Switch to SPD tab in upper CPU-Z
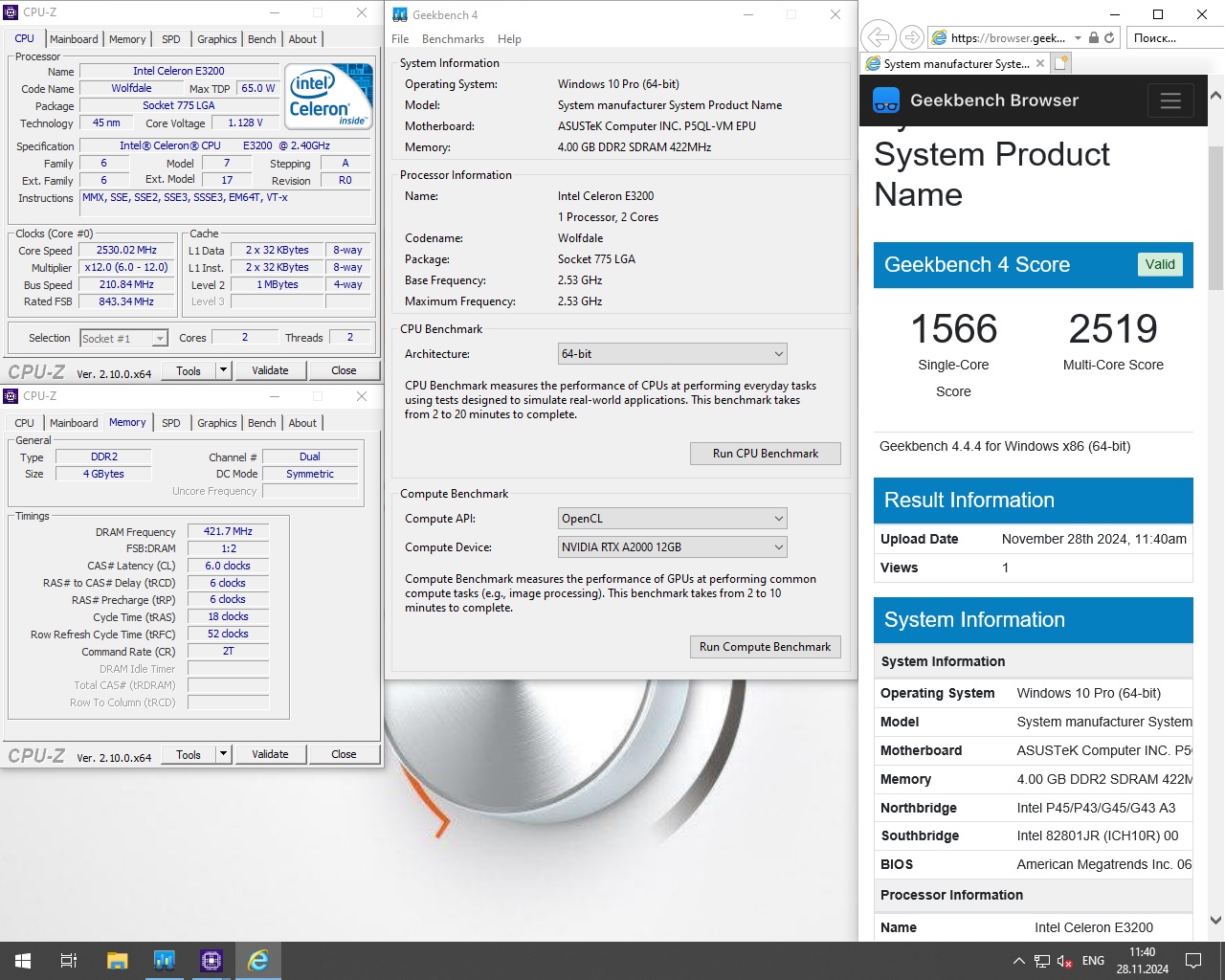 171,39
